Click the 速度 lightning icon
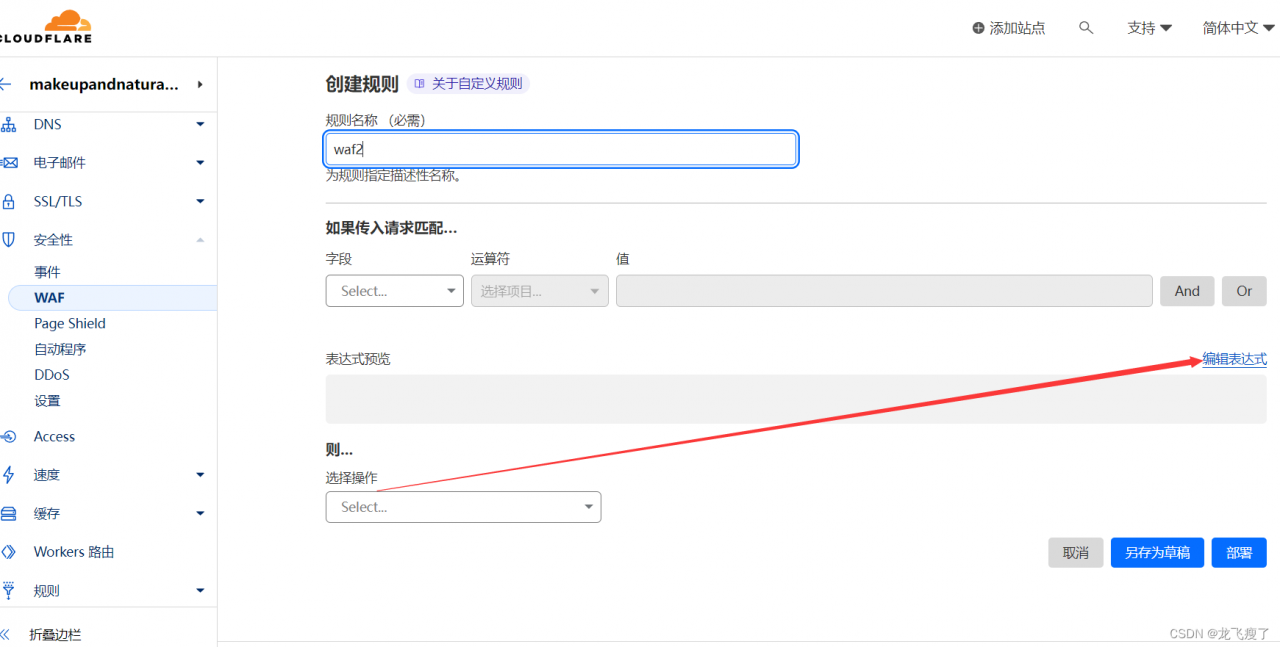This screenshot has height=647, width=1280. coord(8,474)
